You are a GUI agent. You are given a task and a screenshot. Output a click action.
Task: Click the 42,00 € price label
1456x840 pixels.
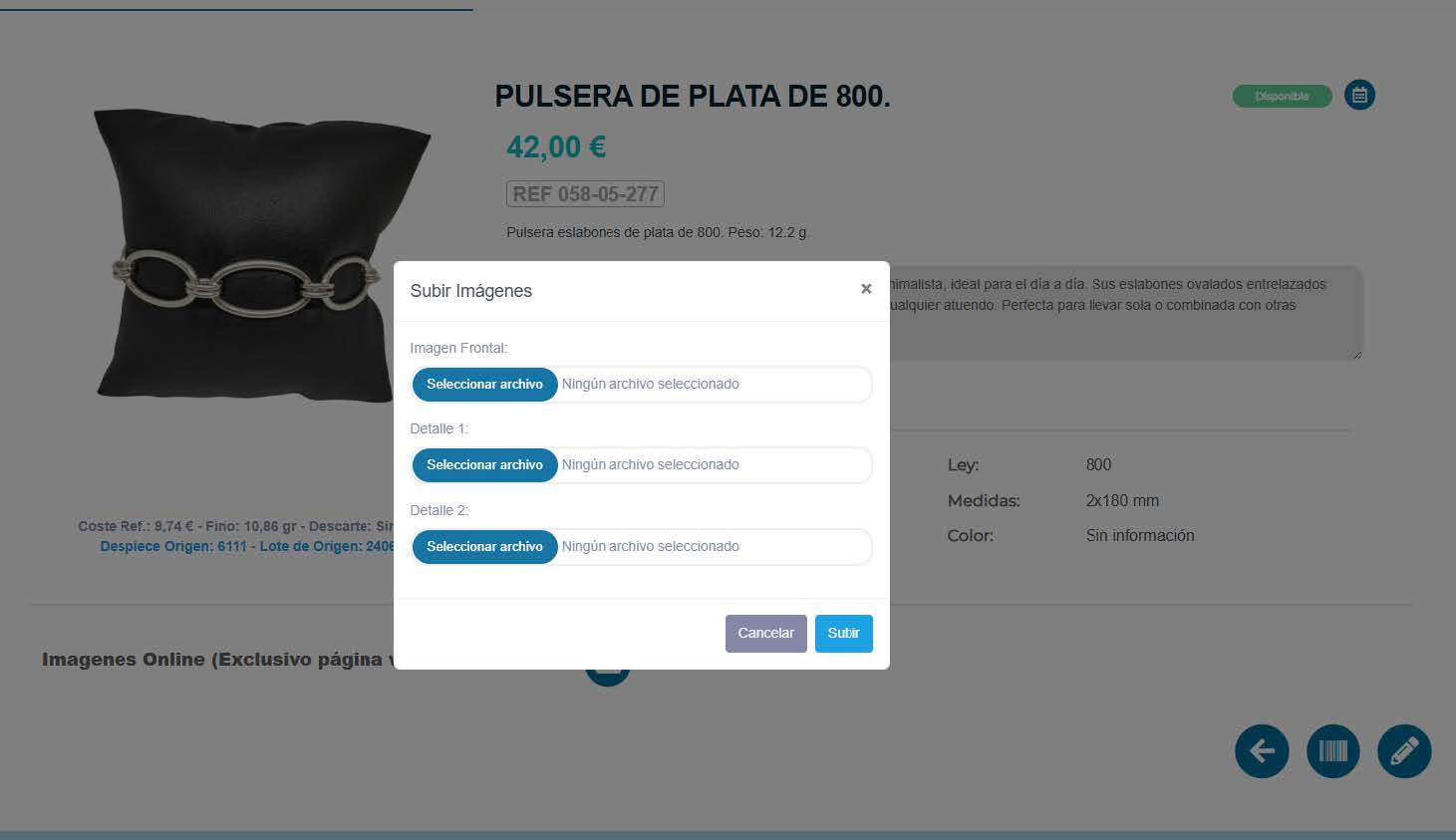coord(556,147)
